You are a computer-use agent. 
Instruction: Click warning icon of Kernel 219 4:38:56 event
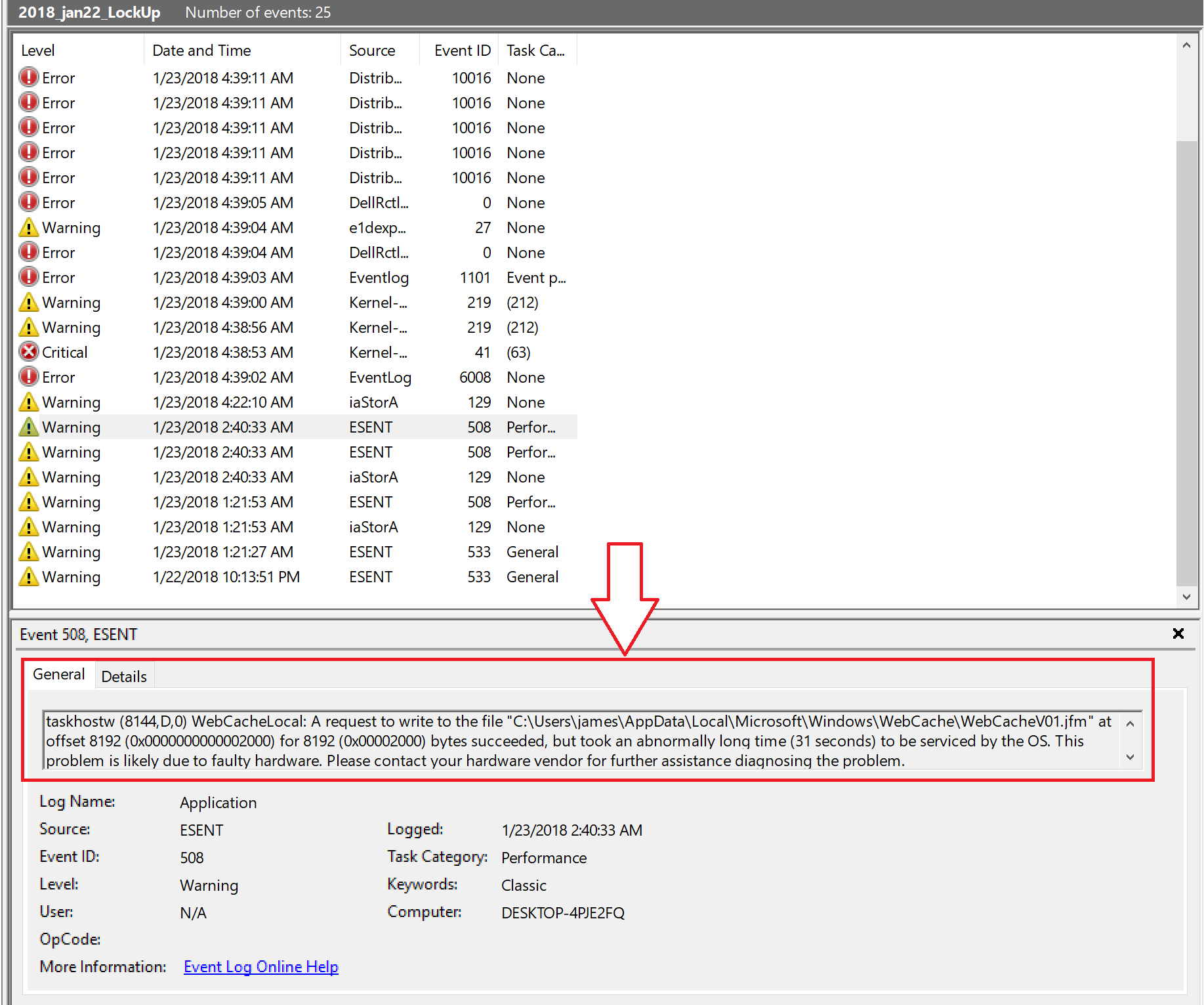coord(29,328)
